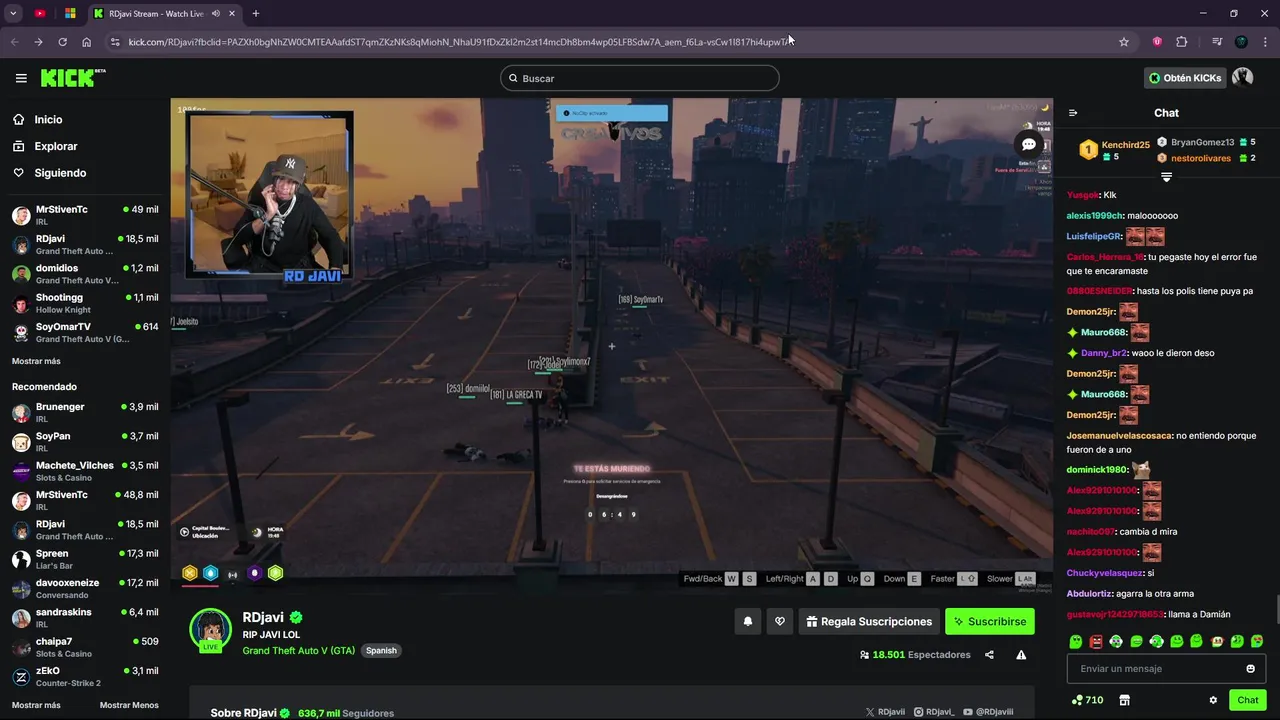
Task: Click chat username Chuckyvelasquez
Action: coord(1105,573)
